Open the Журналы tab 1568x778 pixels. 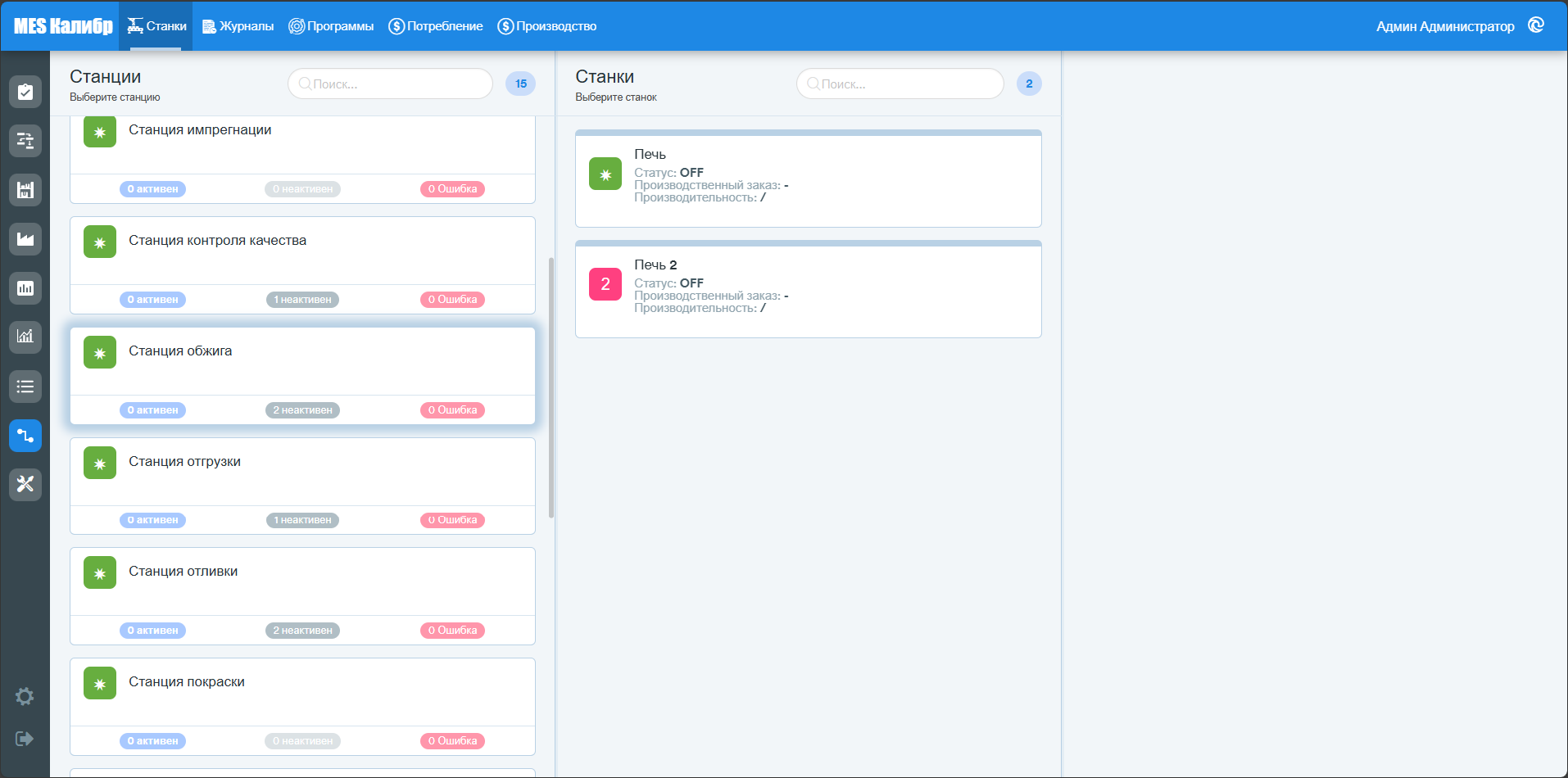(x=238, y=26)
